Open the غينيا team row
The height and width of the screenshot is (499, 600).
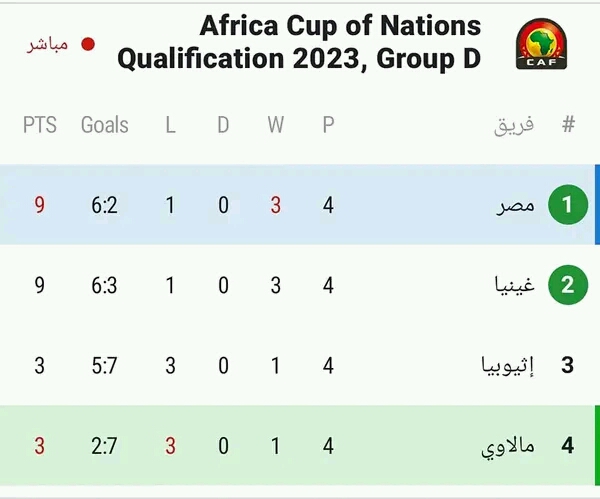pos(298,285)
